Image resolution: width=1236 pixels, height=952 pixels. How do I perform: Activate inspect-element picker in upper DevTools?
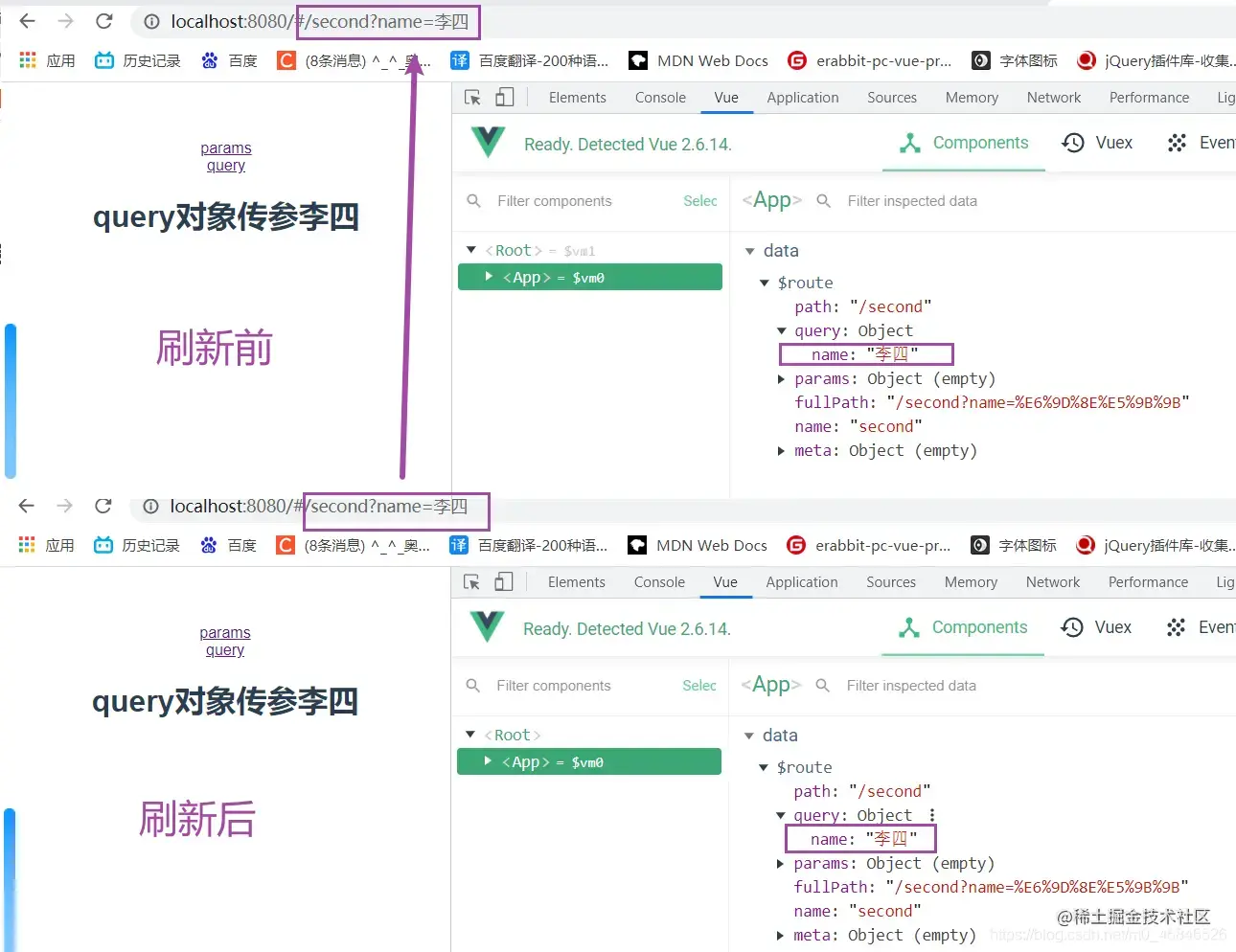(x=472, y=98)
